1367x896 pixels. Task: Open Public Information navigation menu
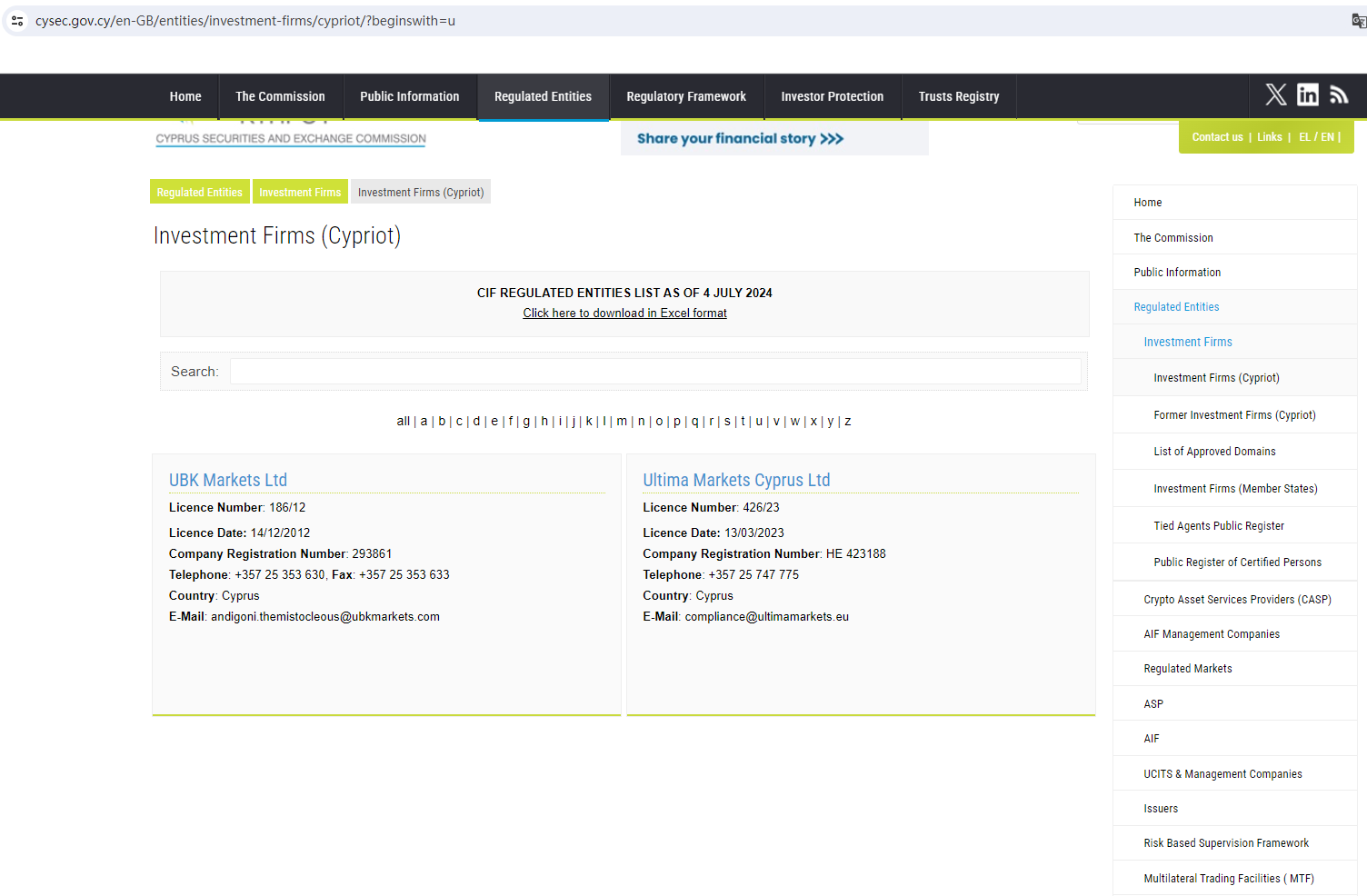410,96
